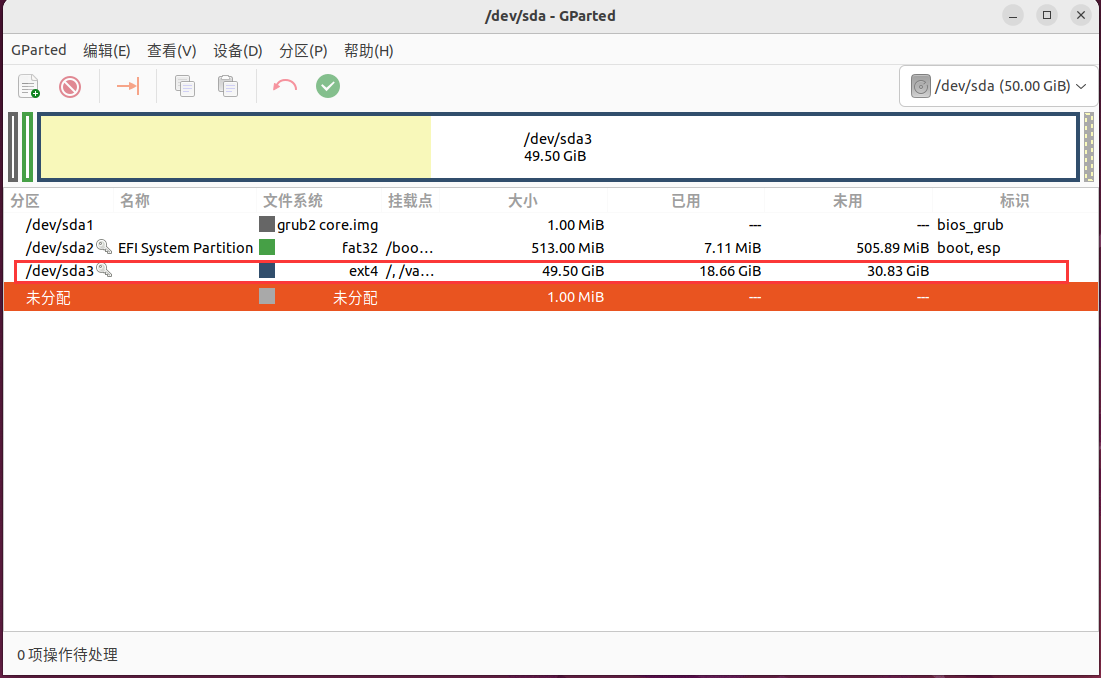This screenshot has height=678, width=1101.
Task: Click the delete partition icon
Action: click(70, 86)
